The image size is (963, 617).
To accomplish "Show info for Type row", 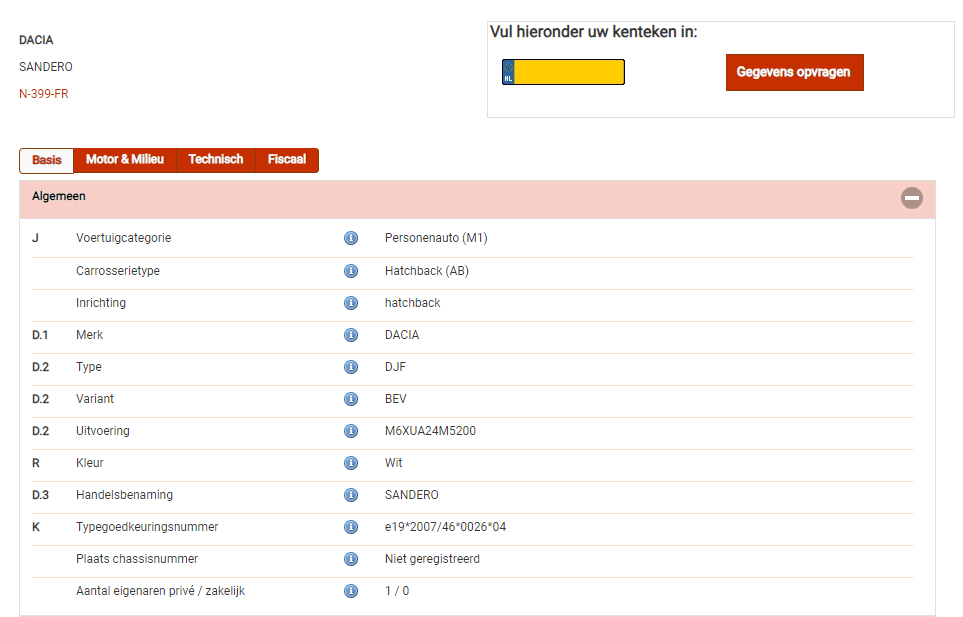I will [x=351, y=367].
